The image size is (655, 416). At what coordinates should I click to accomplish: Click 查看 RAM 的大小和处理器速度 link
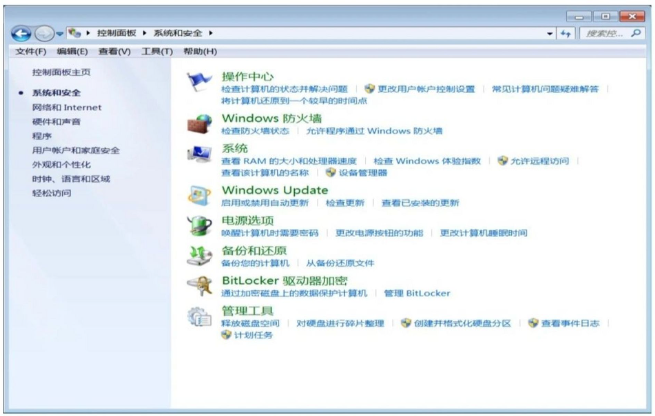(289, 161)
